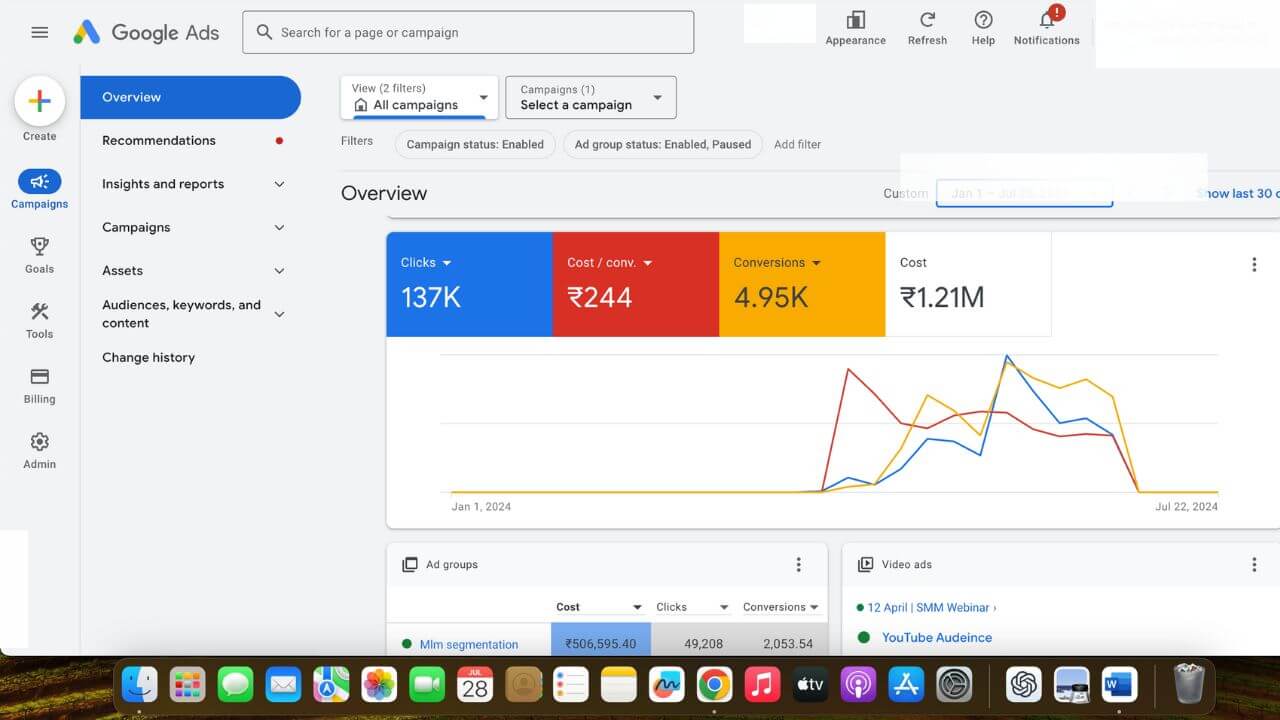1280x720 pixels.
Task: Open the Notifications bell
Action: pyautogui.click(x=1046, y=21)
